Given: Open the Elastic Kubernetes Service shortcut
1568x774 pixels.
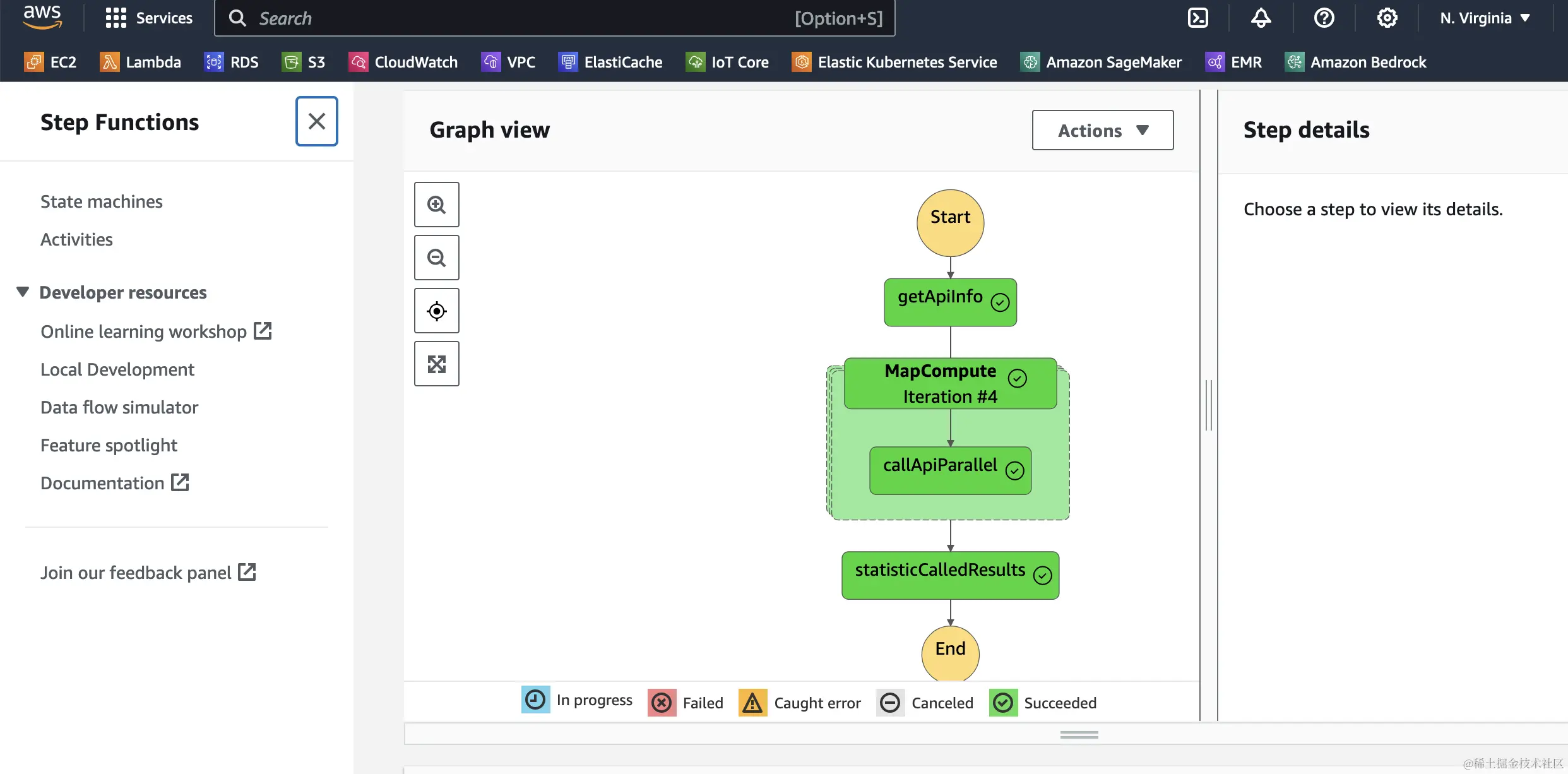Looking at the screenshot, I should (x=894, y=62).
